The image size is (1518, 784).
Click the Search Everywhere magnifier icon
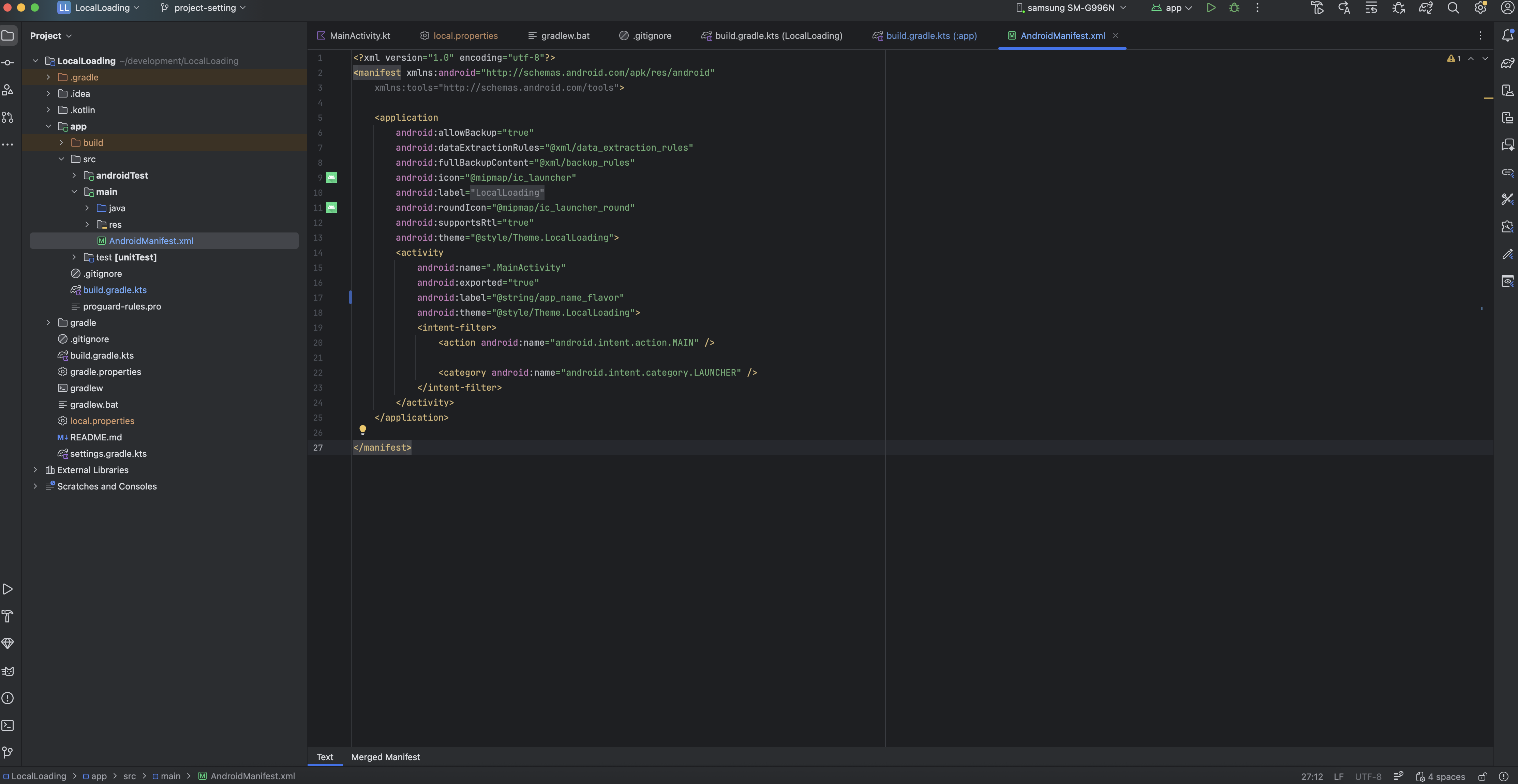1453,7
